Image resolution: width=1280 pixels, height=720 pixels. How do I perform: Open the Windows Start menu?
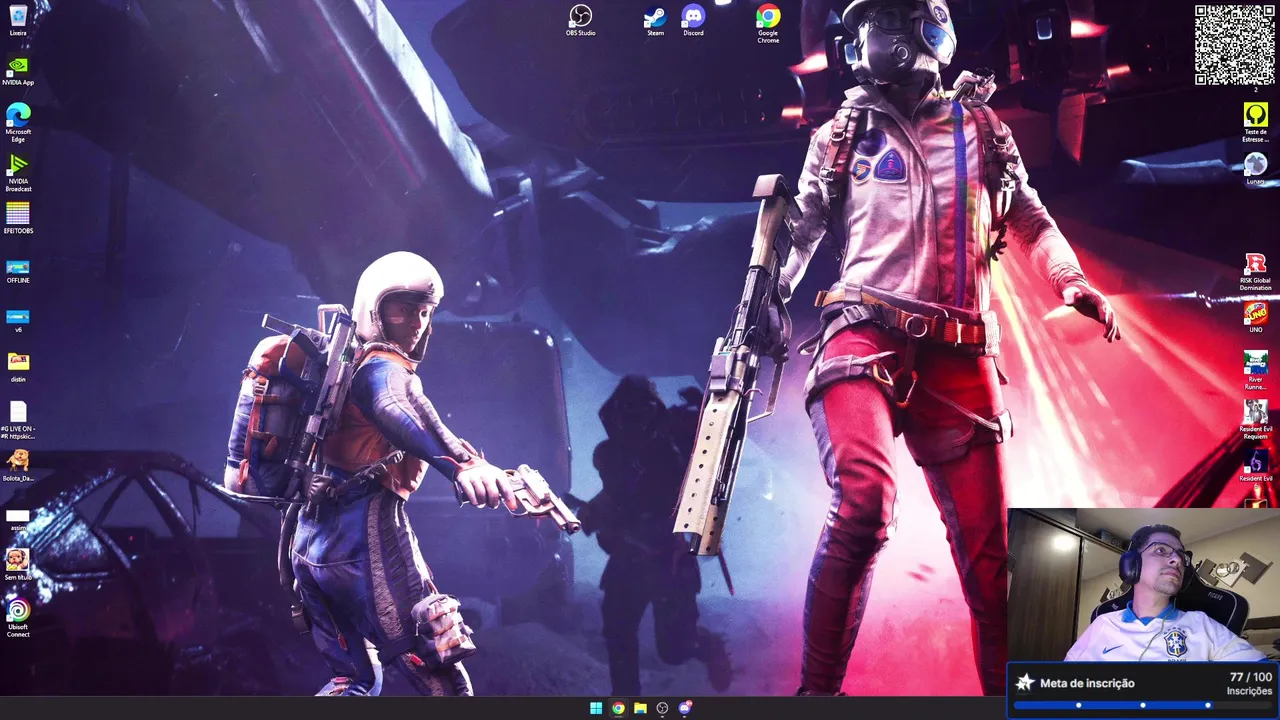pyautogui.click(x=596, y=708)
